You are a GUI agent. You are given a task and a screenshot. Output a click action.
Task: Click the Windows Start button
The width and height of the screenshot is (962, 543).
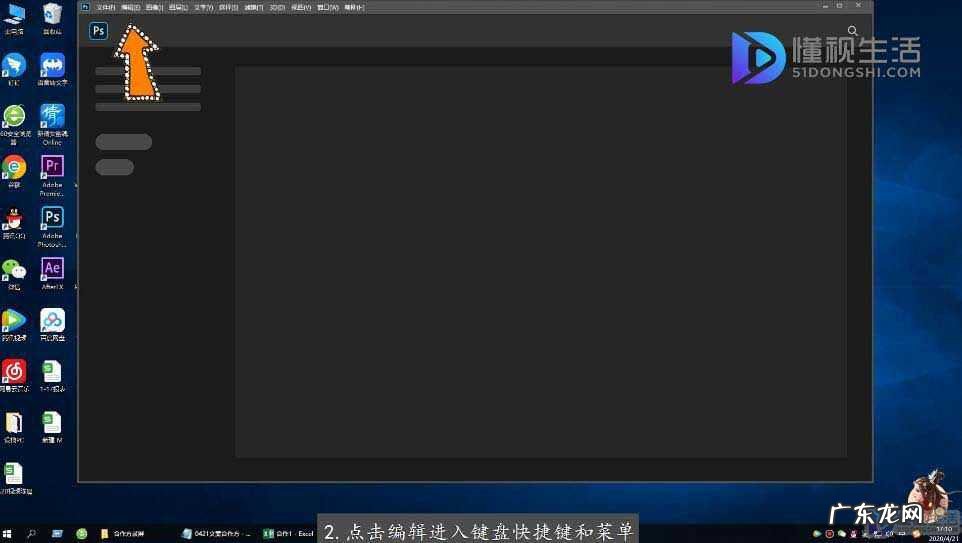click(x=8, y=534)
